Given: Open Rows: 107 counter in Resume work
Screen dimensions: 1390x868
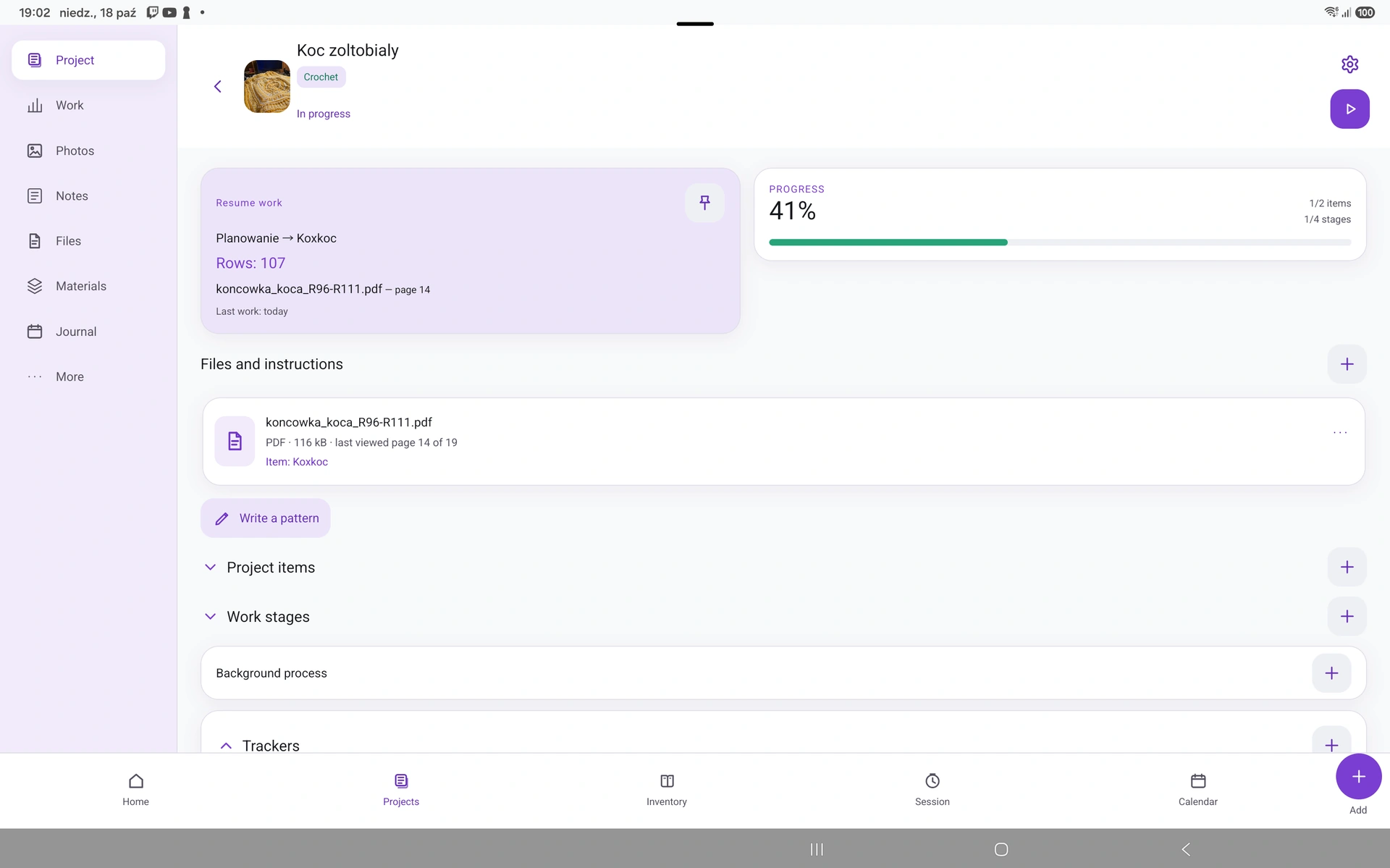Looking at the screenshot, I should coord(250,264).
